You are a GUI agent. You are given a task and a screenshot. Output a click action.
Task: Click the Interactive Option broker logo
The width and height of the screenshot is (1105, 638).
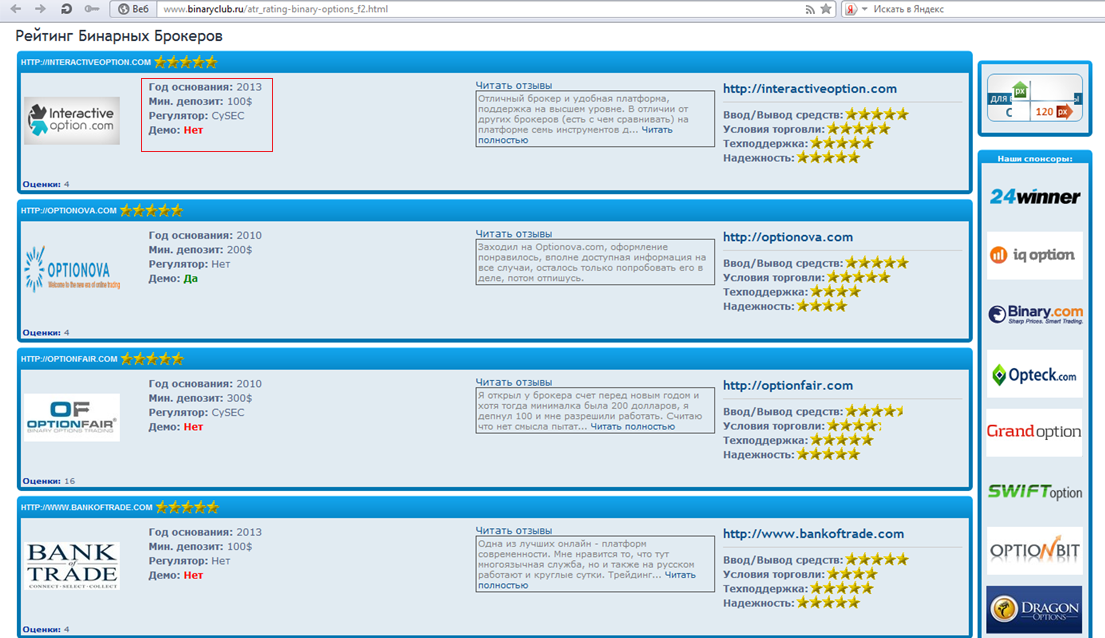tap(71, 121)
